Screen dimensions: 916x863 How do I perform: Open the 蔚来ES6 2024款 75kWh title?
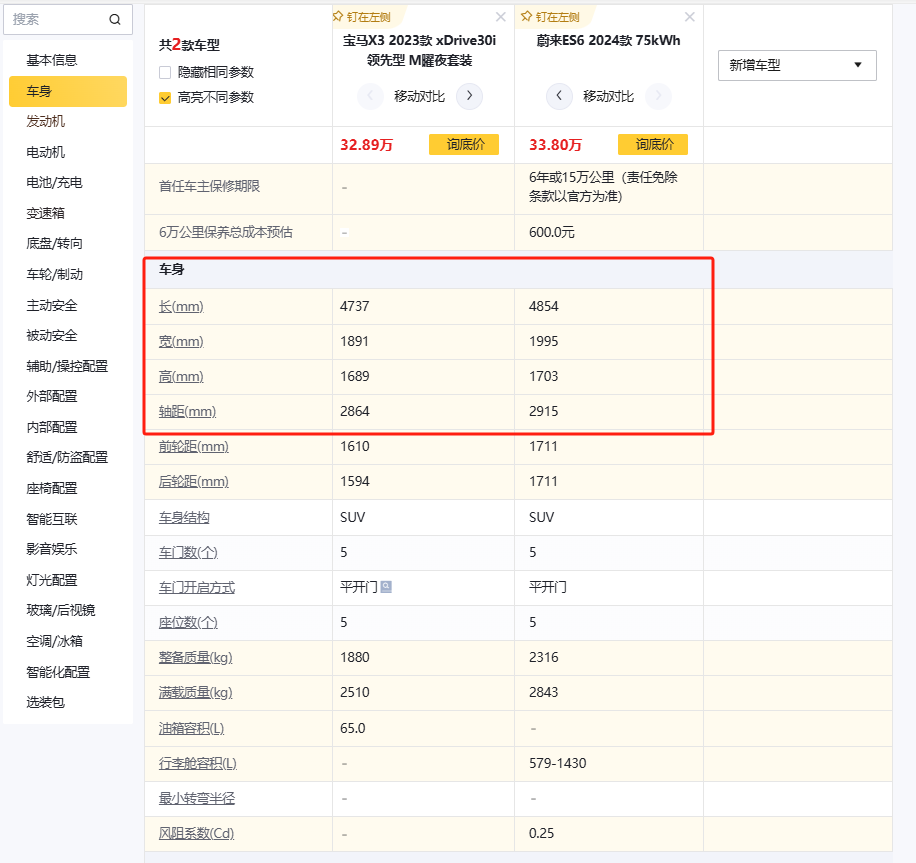[608, 40]
